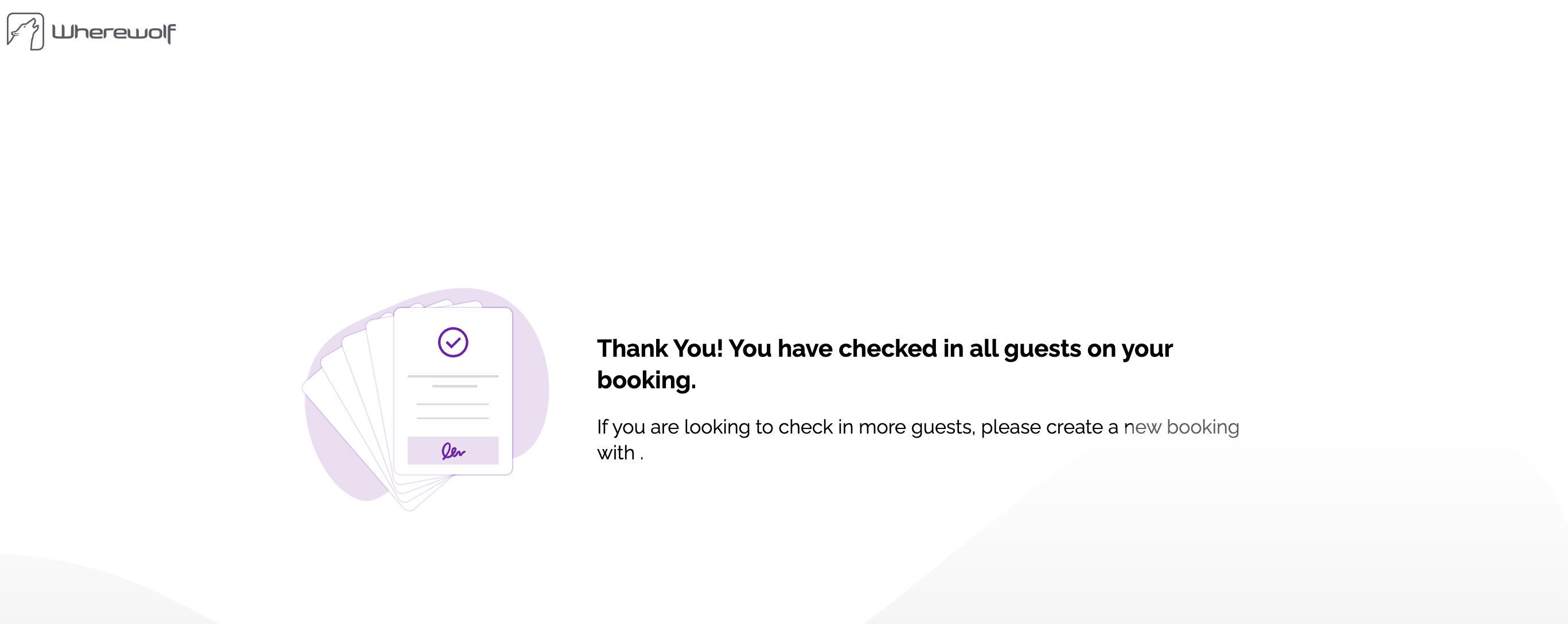Open the 'new booking' text link
This screenshot has height=624, width=1568.
pos(1181,427)
